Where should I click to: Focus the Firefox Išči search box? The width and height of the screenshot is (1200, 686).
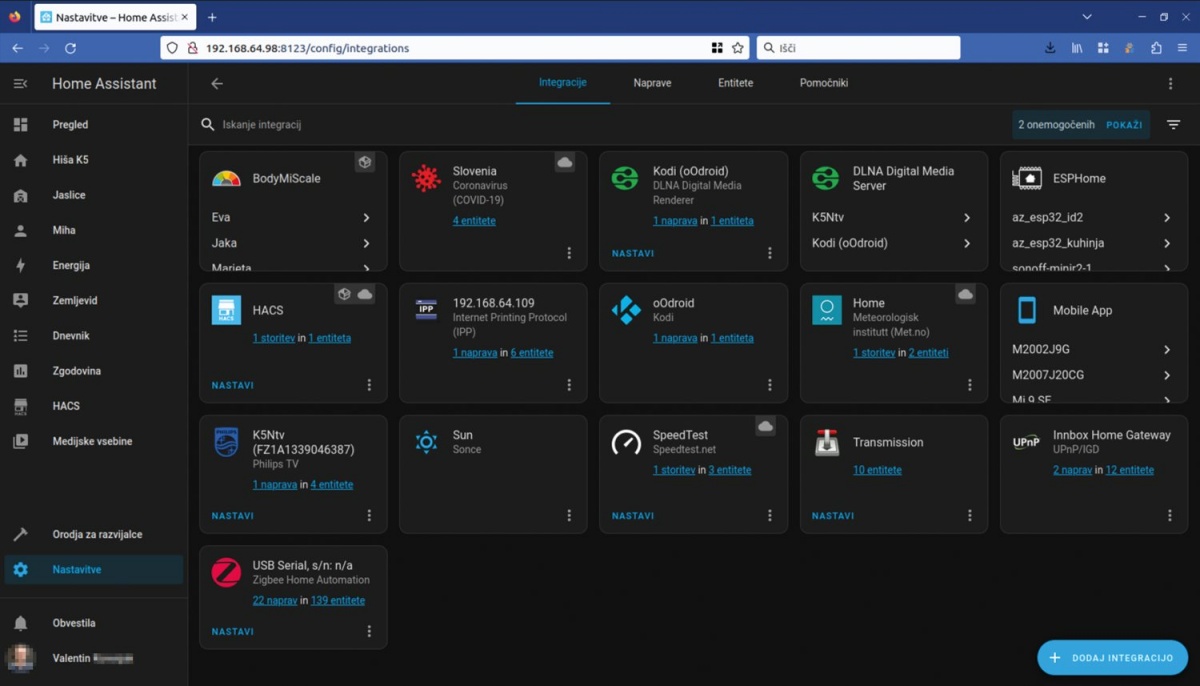[x=858, y=48]
